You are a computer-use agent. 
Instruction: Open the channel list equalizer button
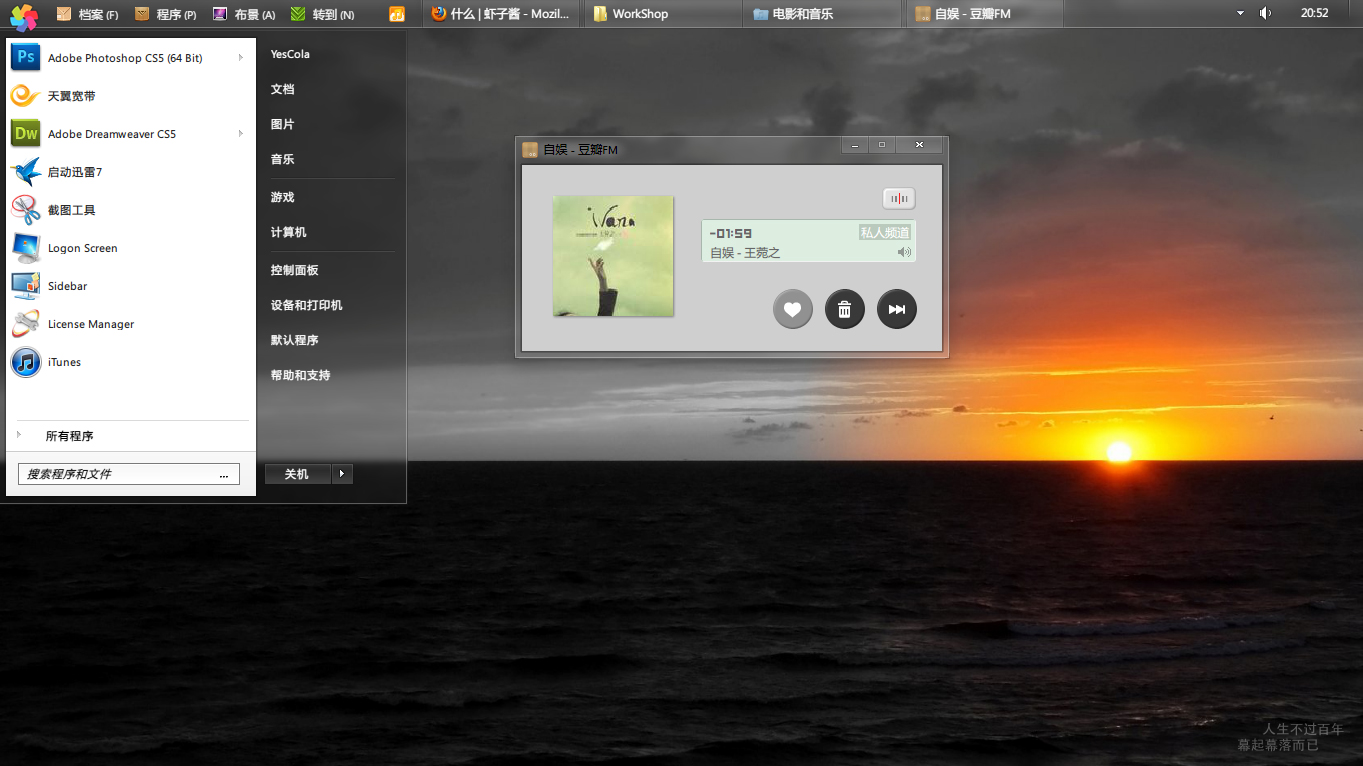pyautogui.click(x=899, y=199)
